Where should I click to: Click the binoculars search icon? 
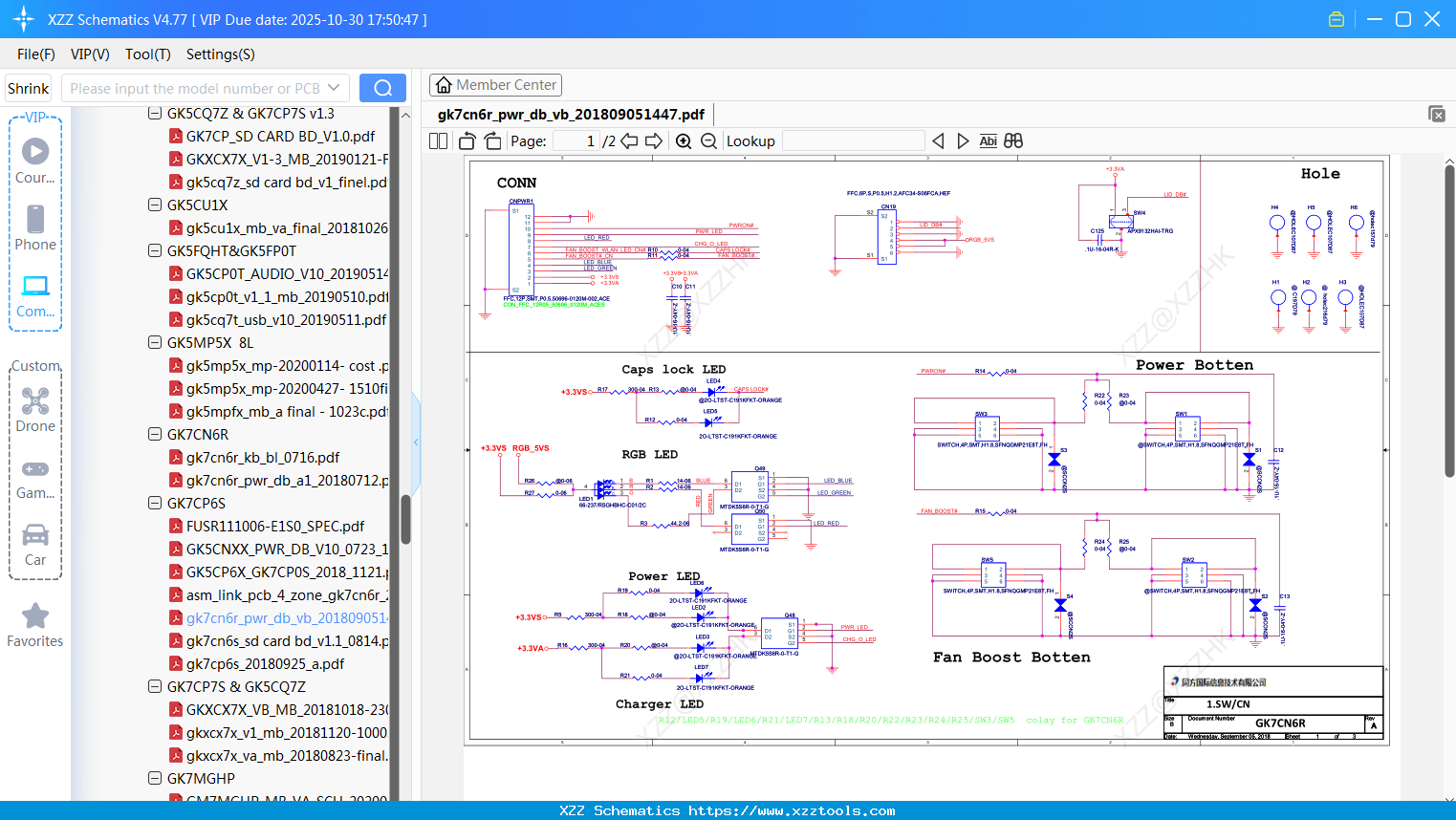pyautogui.click(x=1013, y=141)
